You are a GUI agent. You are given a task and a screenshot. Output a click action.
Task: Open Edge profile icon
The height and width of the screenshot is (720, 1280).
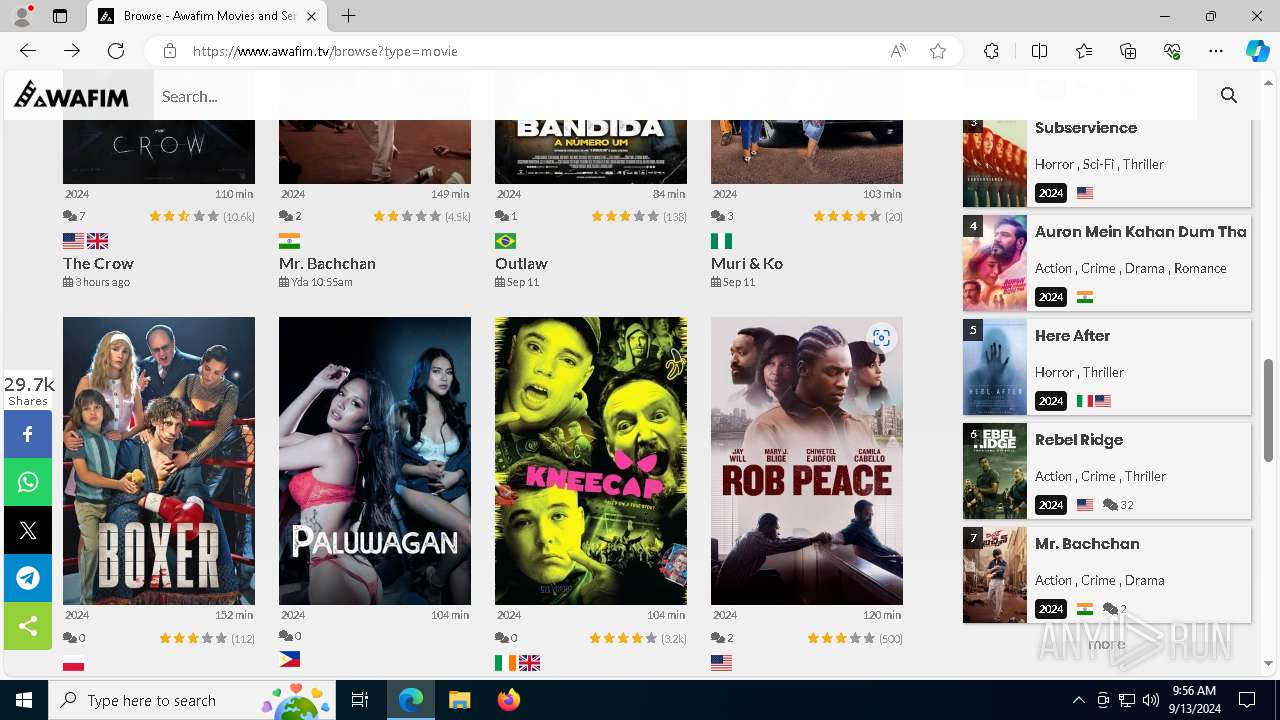(22, 16)
